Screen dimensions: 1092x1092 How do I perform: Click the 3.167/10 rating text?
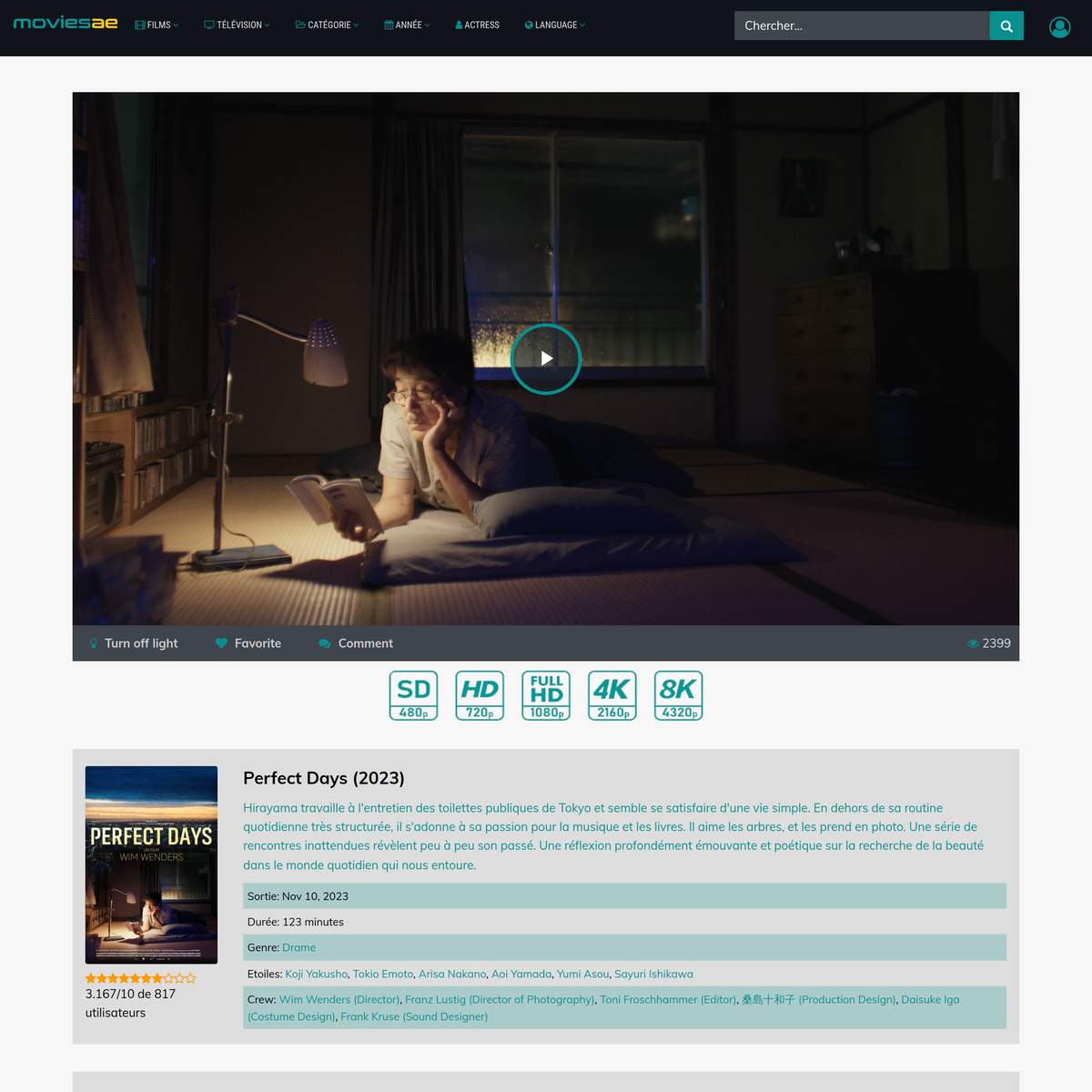(x=130, y=1003)
